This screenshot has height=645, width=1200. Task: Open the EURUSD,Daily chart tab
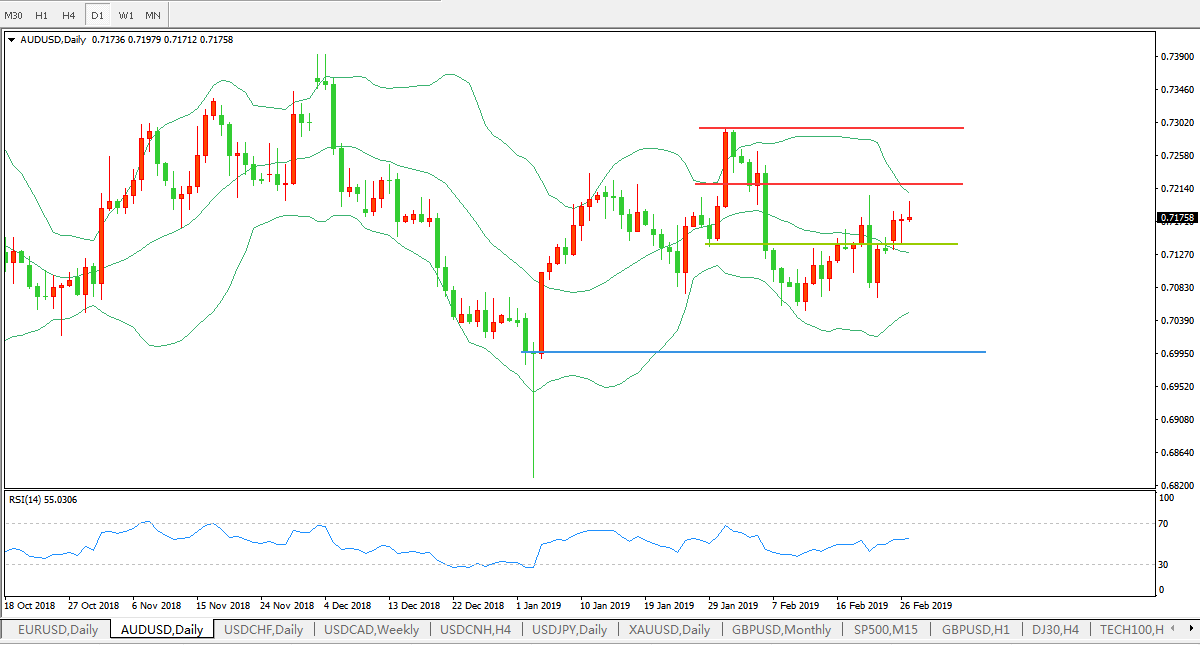(x=56, y=630)
